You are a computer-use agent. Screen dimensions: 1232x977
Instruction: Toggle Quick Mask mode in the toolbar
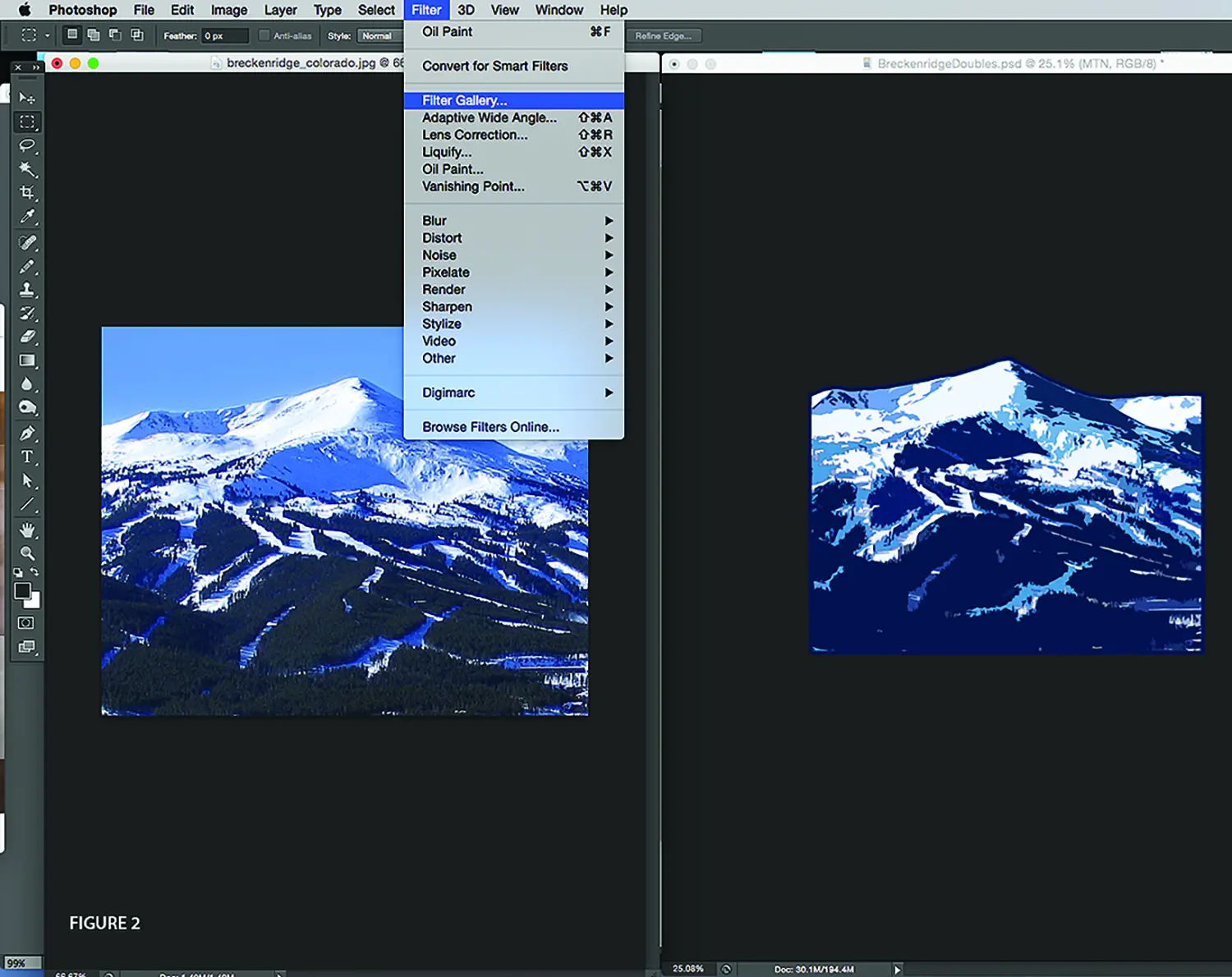coord(26,623)
